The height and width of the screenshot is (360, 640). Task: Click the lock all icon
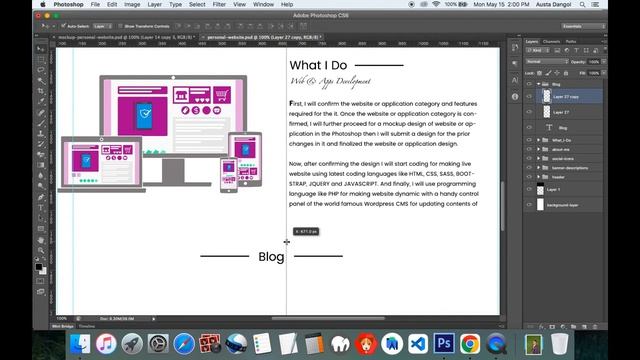(x=566, y=73)
